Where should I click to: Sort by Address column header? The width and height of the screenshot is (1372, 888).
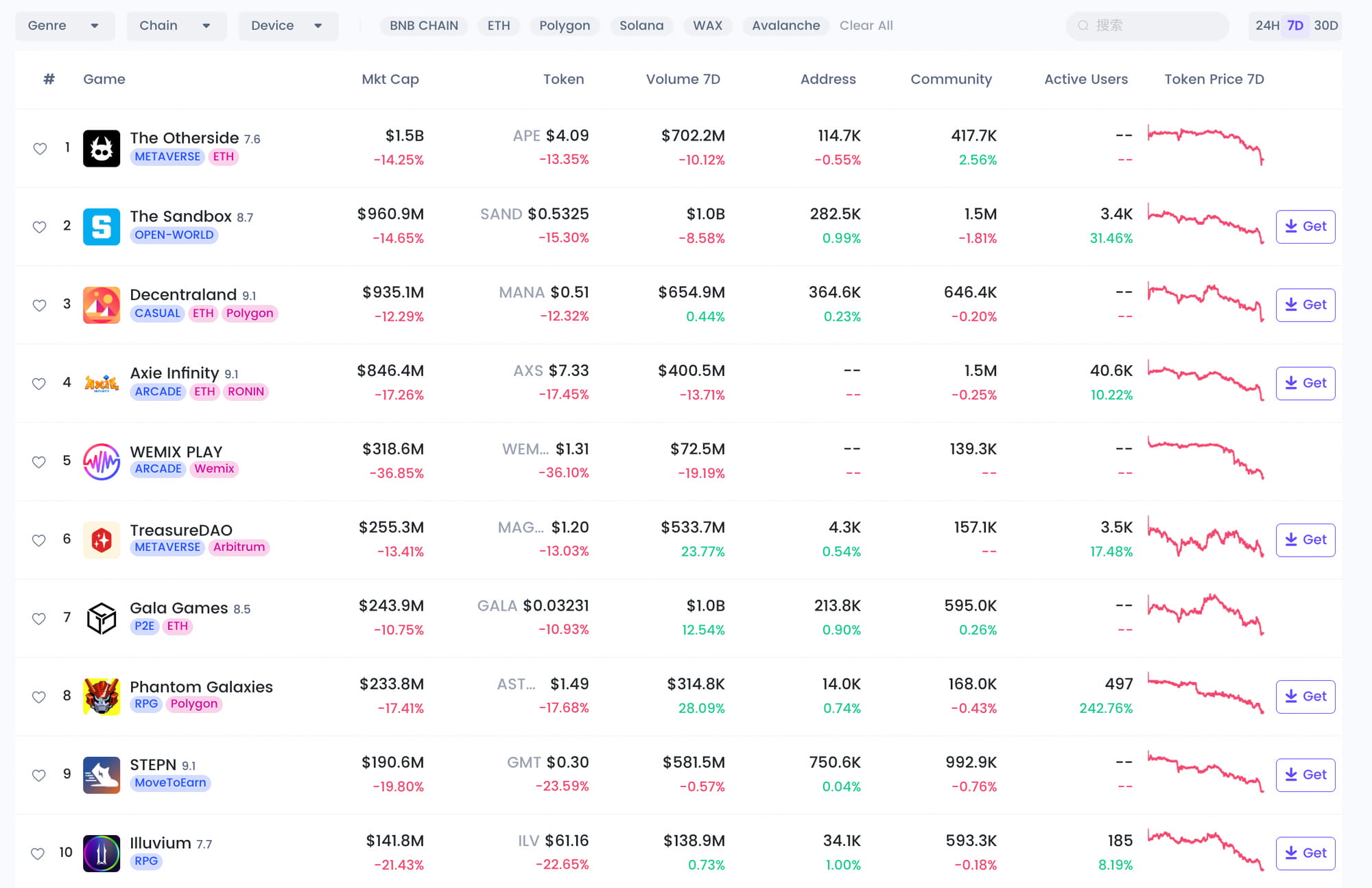pos(828,79)
